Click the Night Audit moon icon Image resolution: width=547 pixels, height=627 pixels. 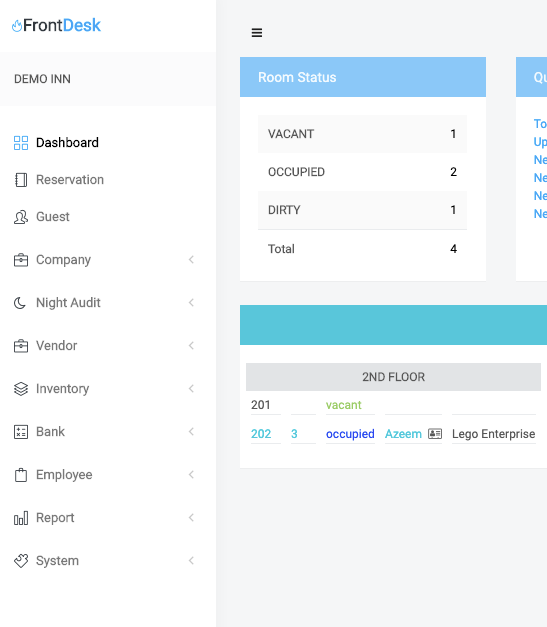(x=20, y=303)
